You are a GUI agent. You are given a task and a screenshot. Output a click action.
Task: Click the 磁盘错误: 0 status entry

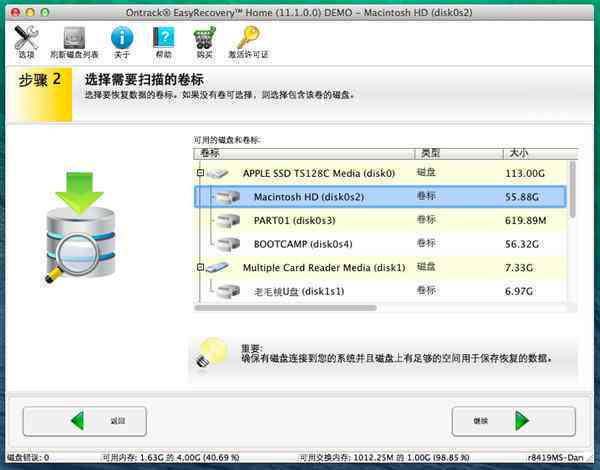point(28,457)
